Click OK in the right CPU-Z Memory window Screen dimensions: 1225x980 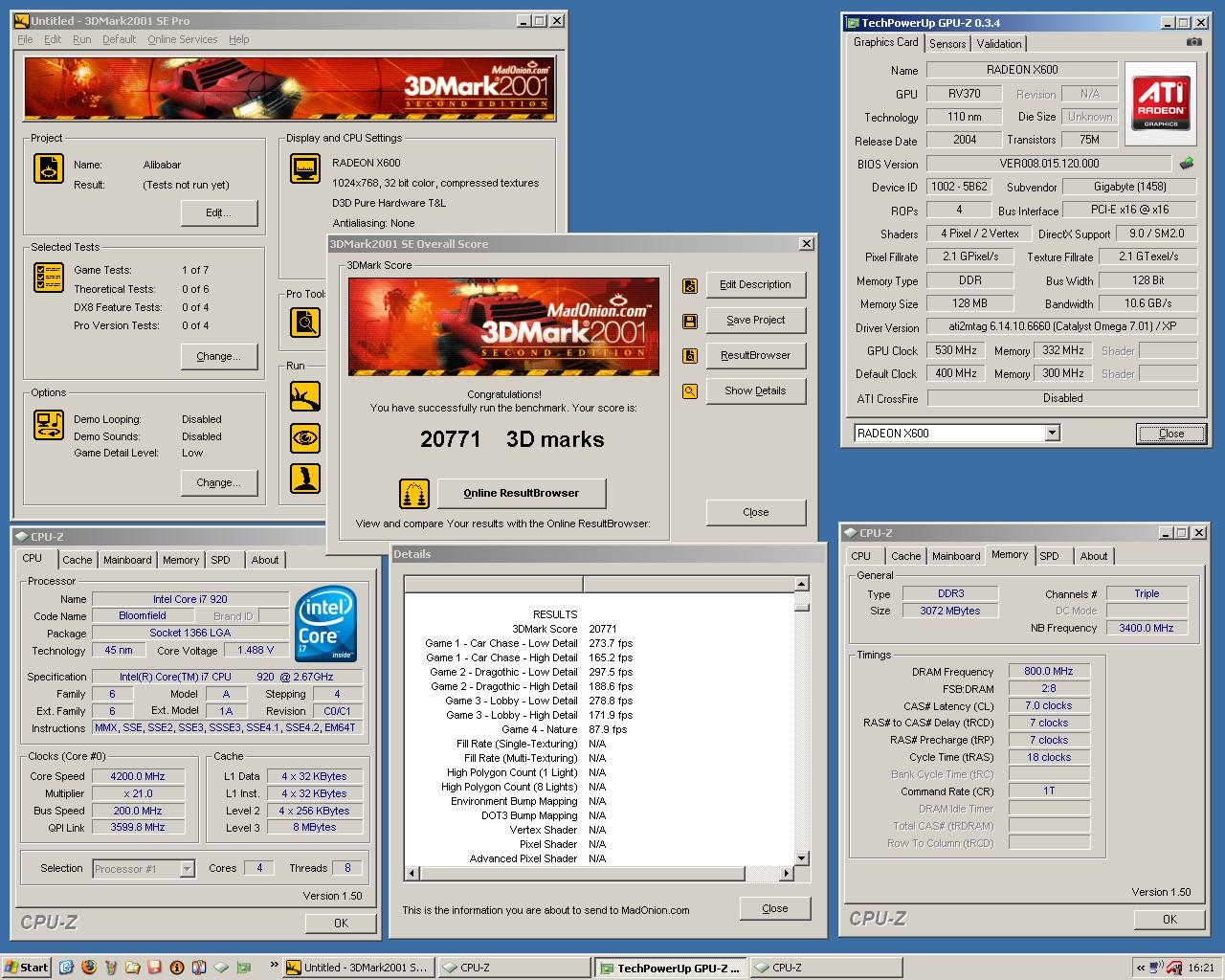tap(1169, 919)
